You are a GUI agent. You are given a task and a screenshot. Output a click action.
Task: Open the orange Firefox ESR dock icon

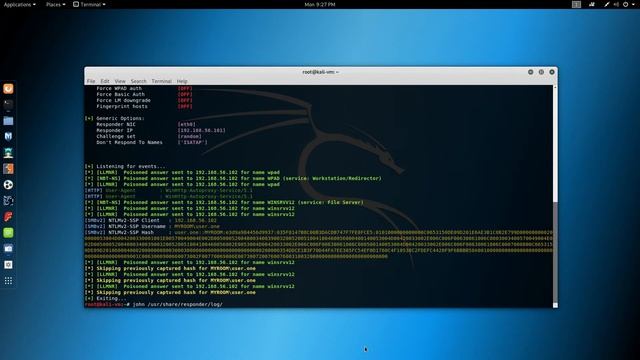point(8,89)
